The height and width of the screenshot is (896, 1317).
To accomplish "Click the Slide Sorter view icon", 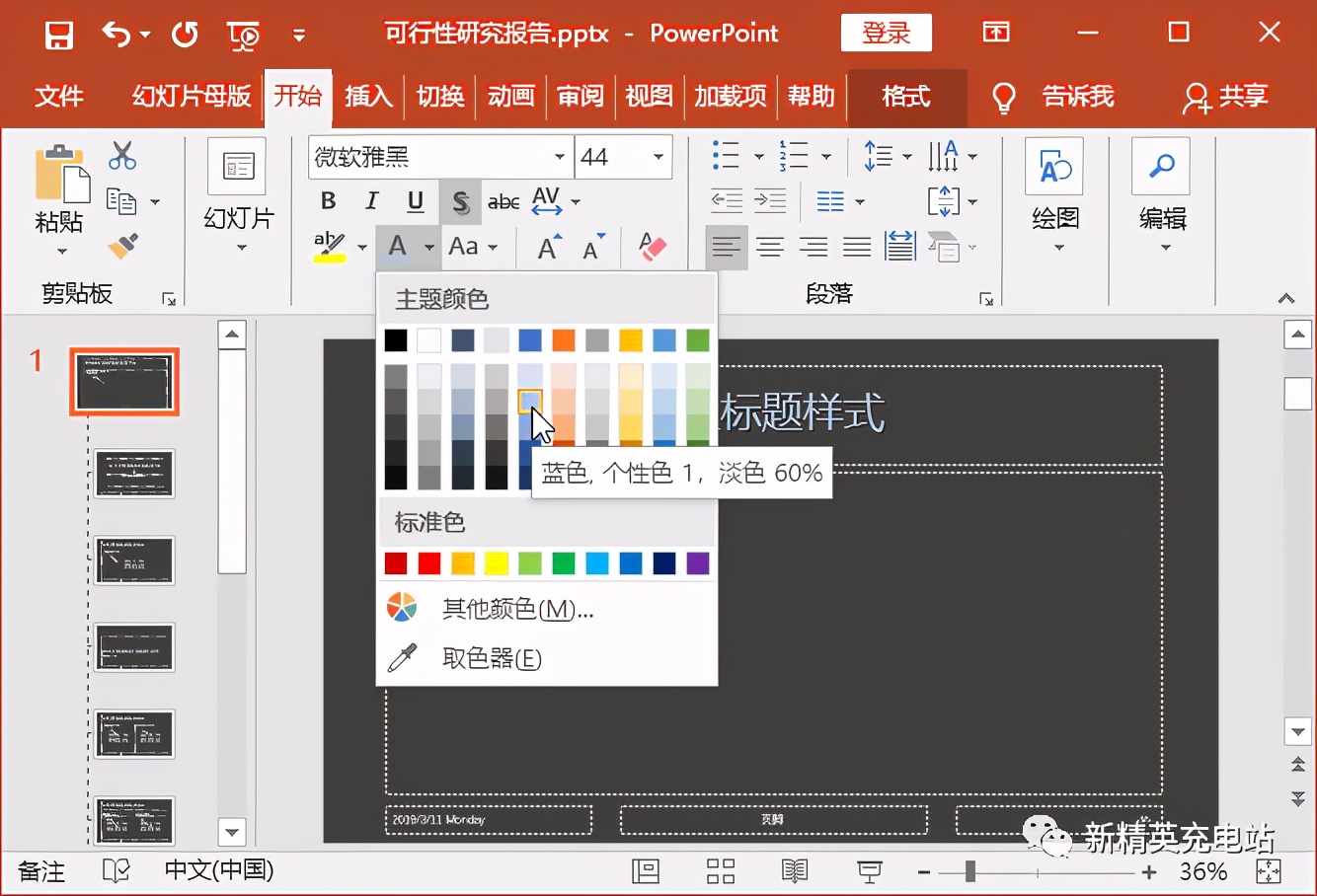I will [721, 870].
